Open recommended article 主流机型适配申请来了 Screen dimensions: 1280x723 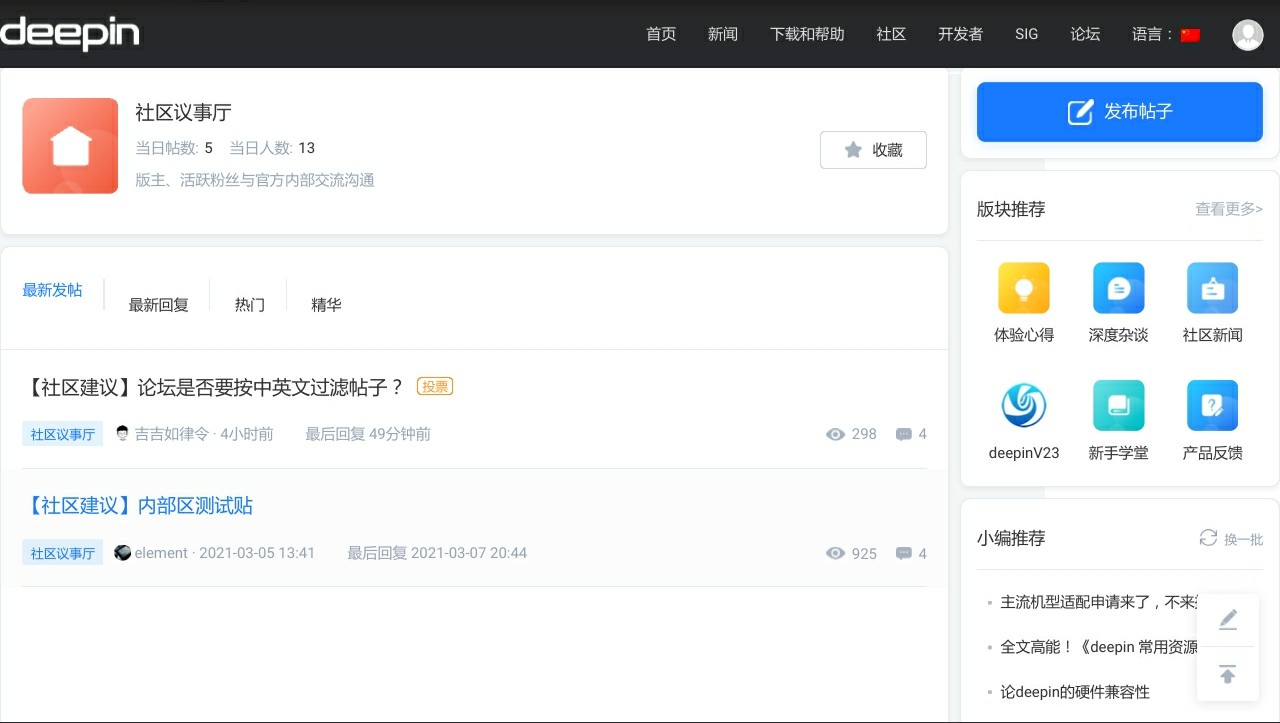[x=1098, y=602]
